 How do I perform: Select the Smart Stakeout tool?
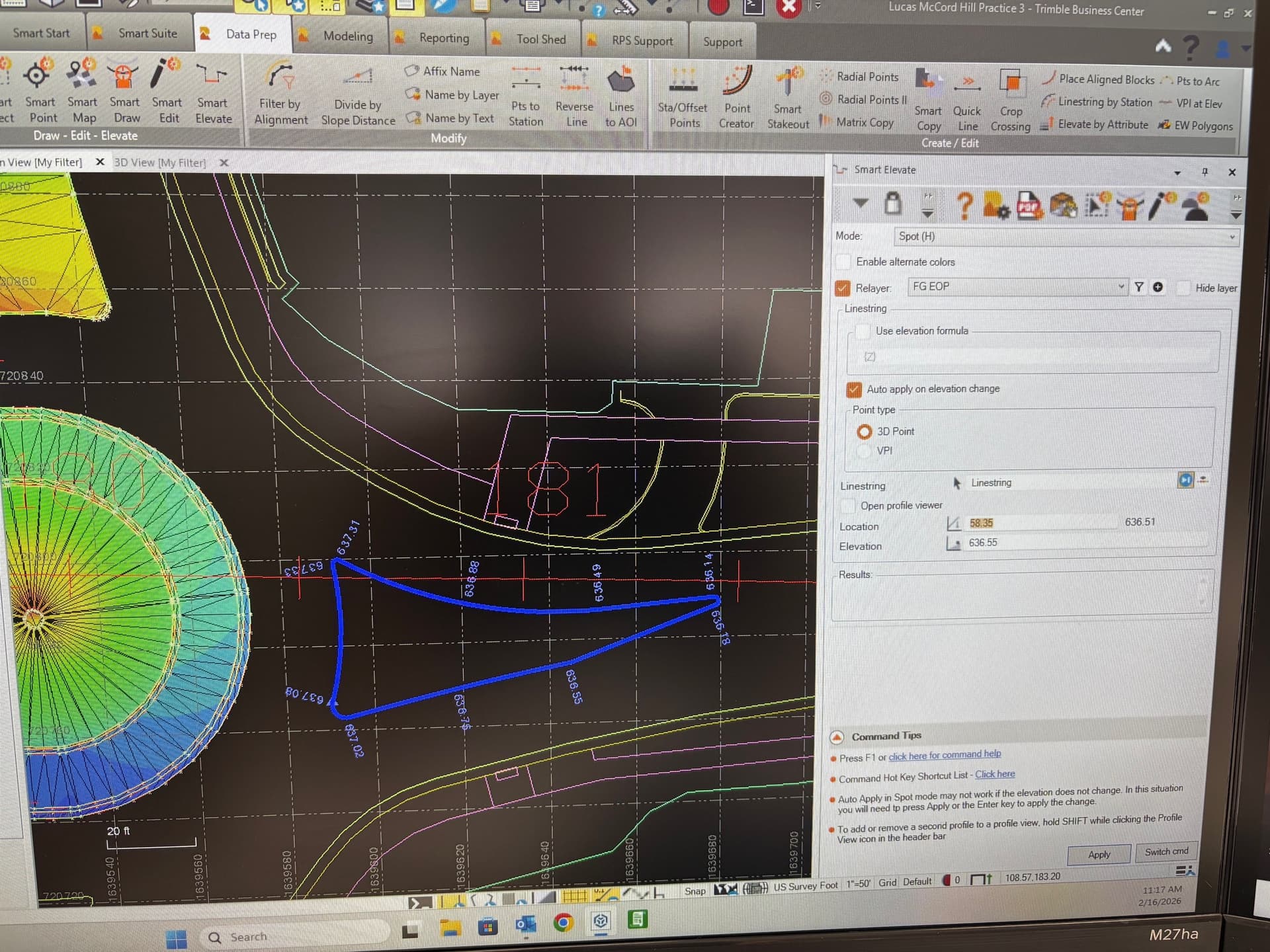[788, 98]
